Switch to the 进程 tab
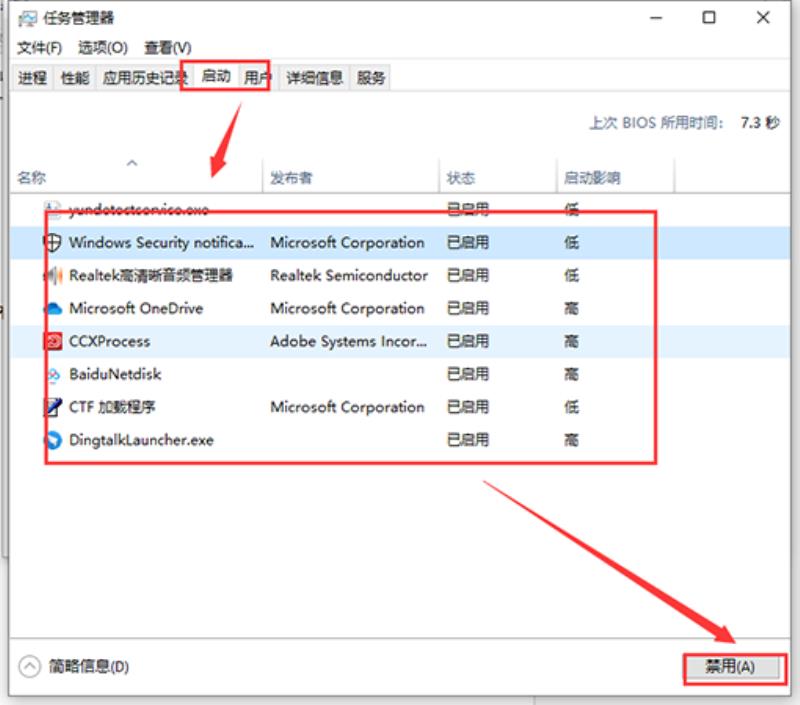Screen dimensions: 800x705 [33, 78]
